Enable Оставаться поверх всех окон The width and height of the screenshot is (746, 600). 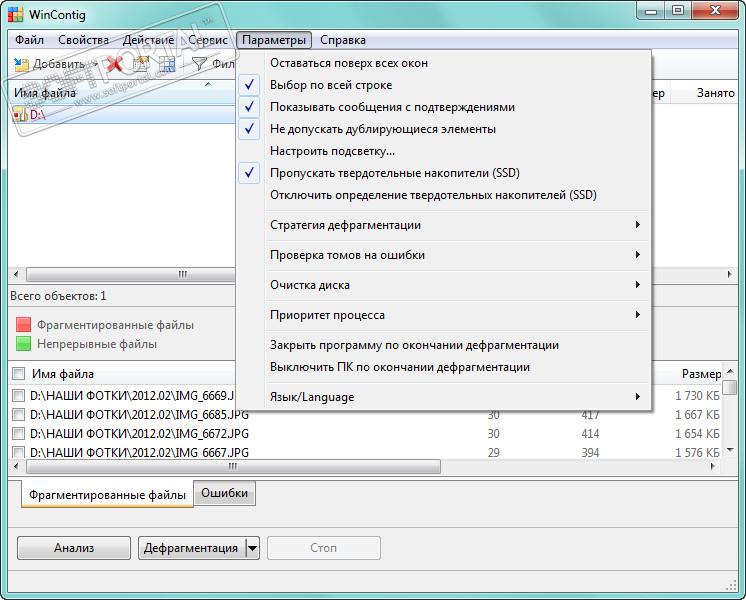click(349, 63)
